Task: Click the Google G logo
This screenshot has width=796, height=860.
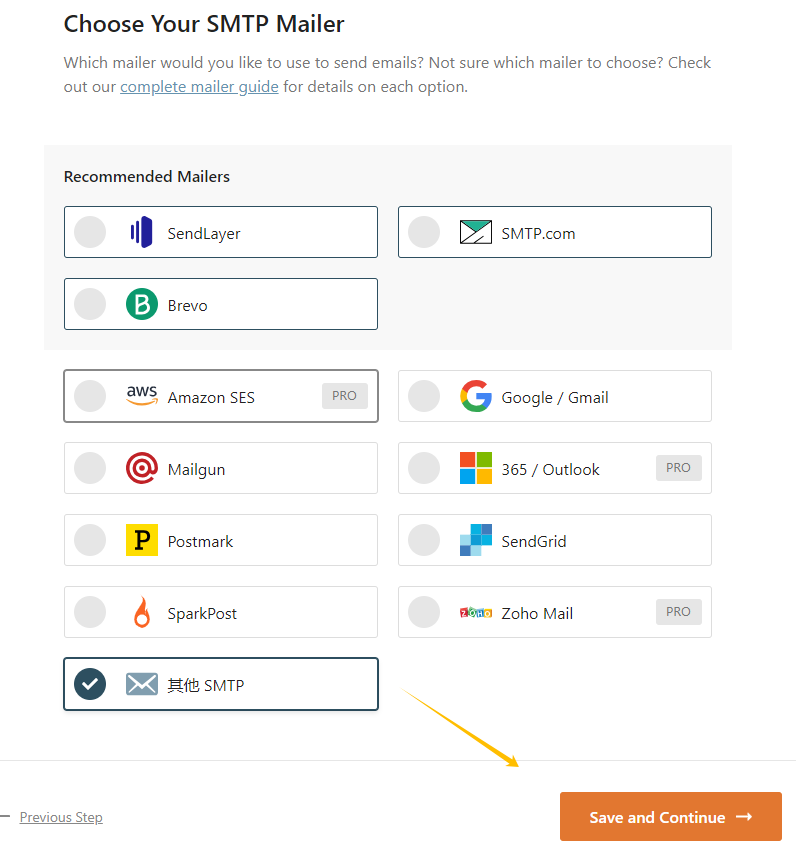Action: pos(475,396)
